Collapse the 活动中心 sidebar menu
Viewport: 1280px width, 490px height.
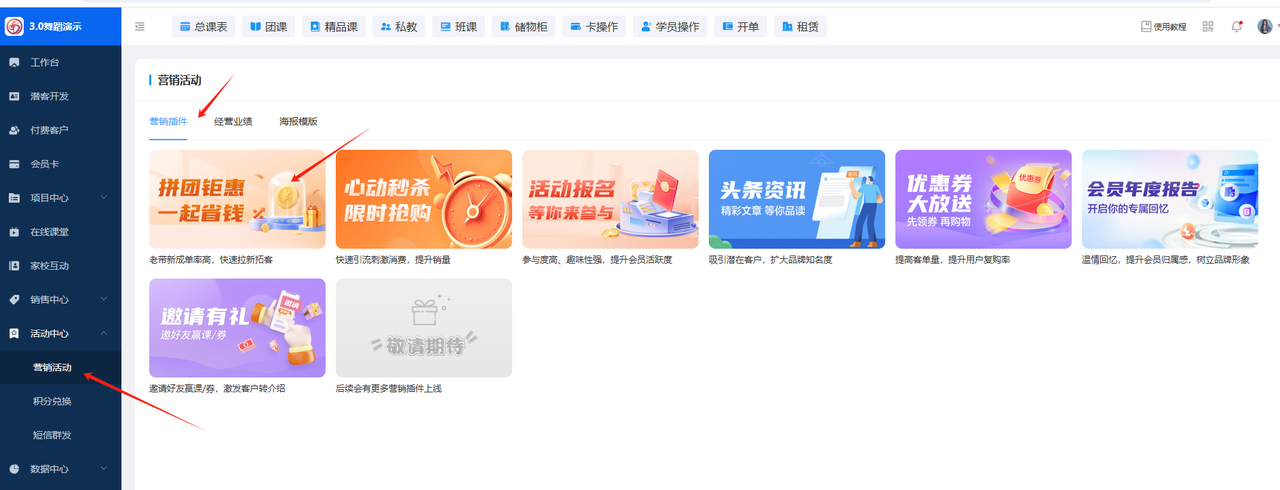(x=104, y=333)
